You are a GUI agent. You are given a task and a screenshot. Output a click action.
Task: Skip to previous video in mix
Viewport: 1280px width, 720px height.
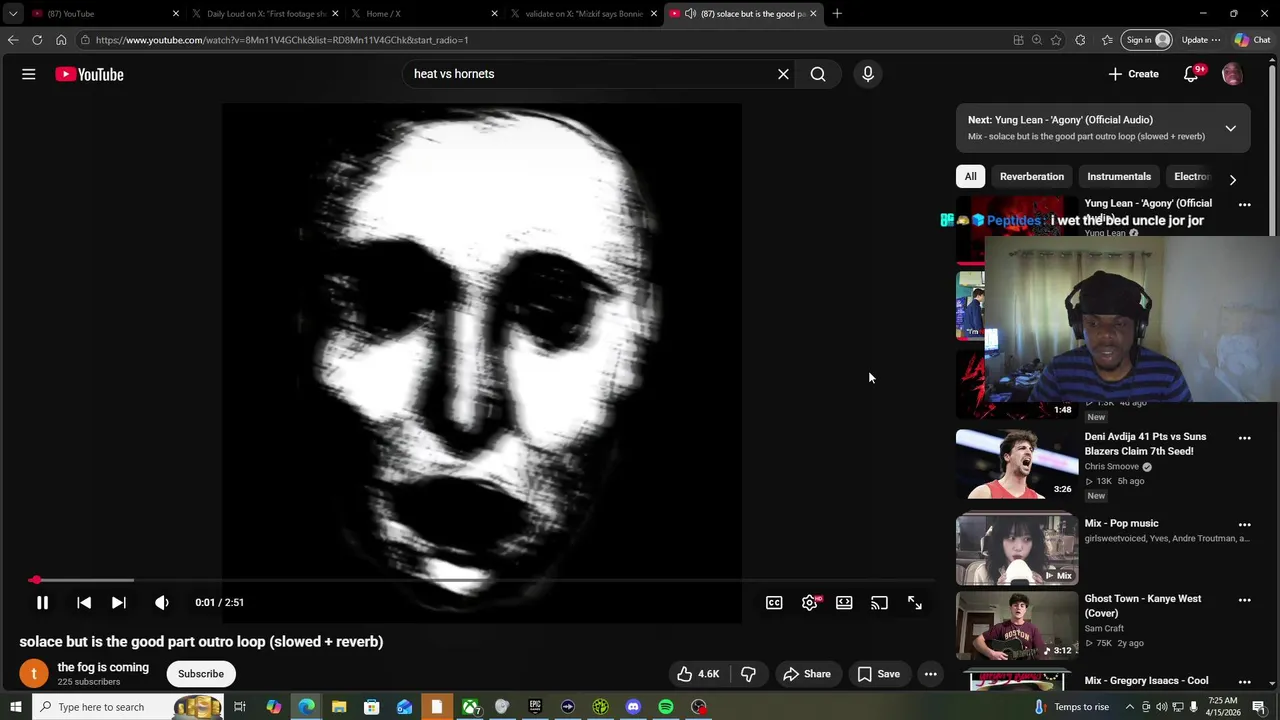[84, 602]
